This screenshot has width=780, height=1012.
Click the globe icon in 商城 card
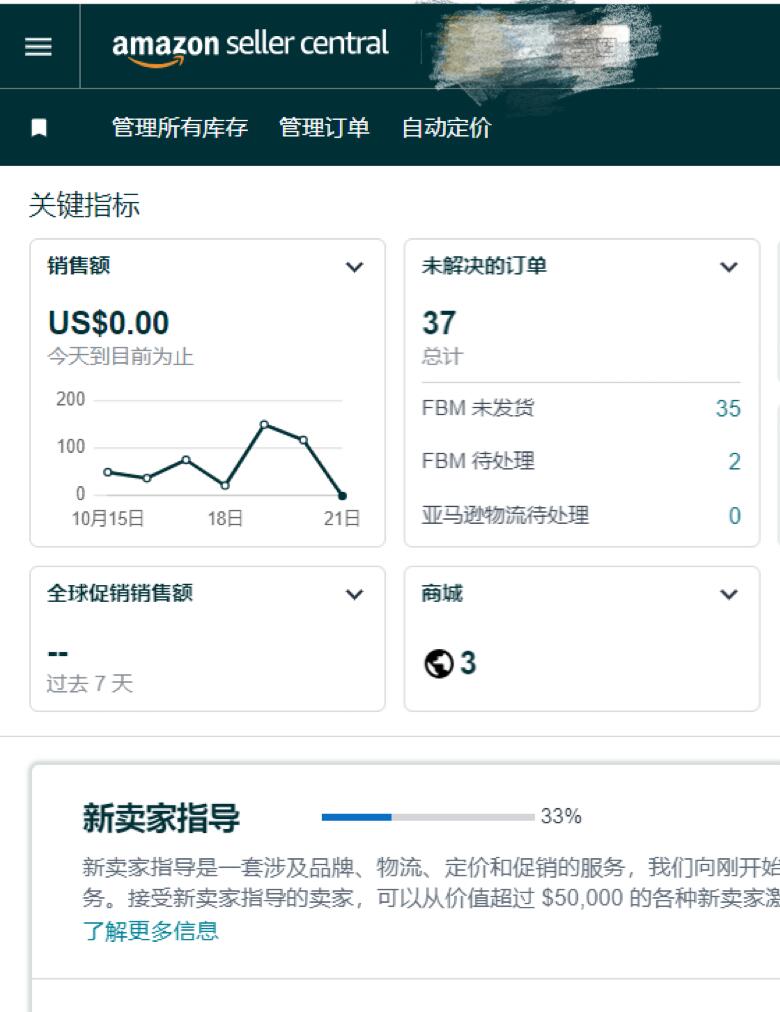tap(439, 663)
